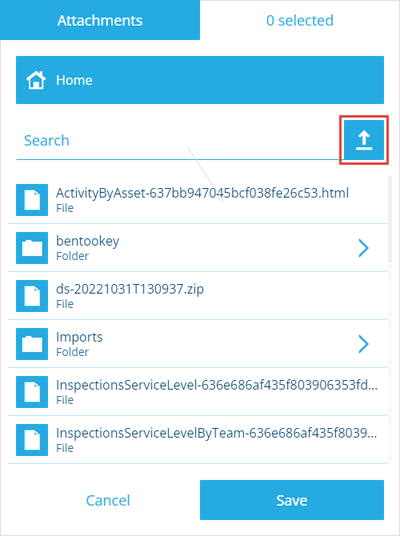Navigate to Home breadcrumb label

point(74,80)
